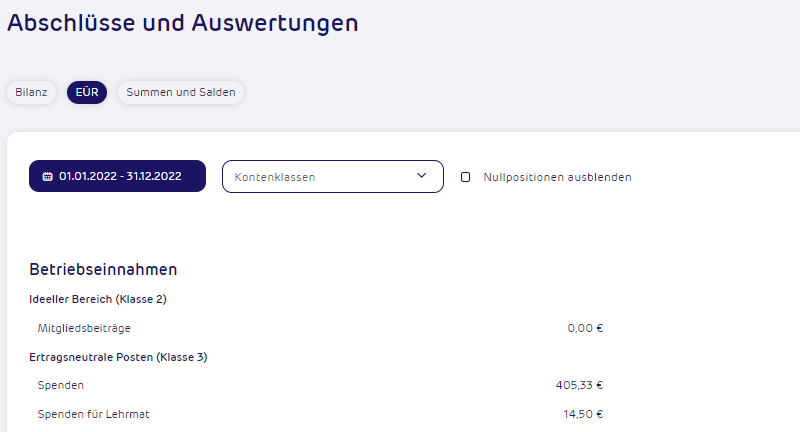Select the EÜR tab

coord(87,92)
